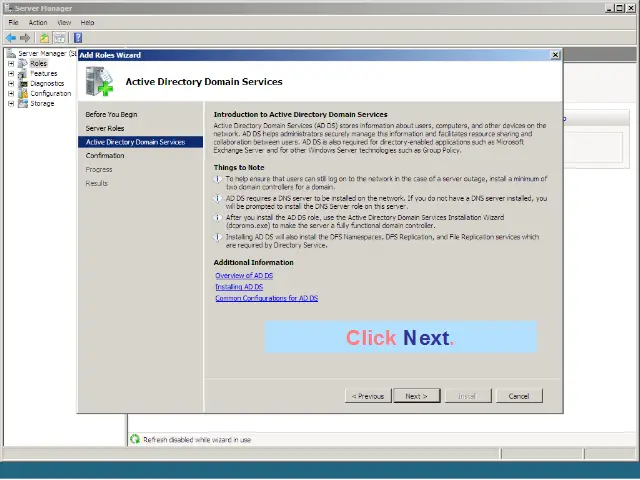The width and height of the screenshot is (640, 480).
Task: Click 'Refresh disabled while wizard in use' text
Action: (197, 440)
